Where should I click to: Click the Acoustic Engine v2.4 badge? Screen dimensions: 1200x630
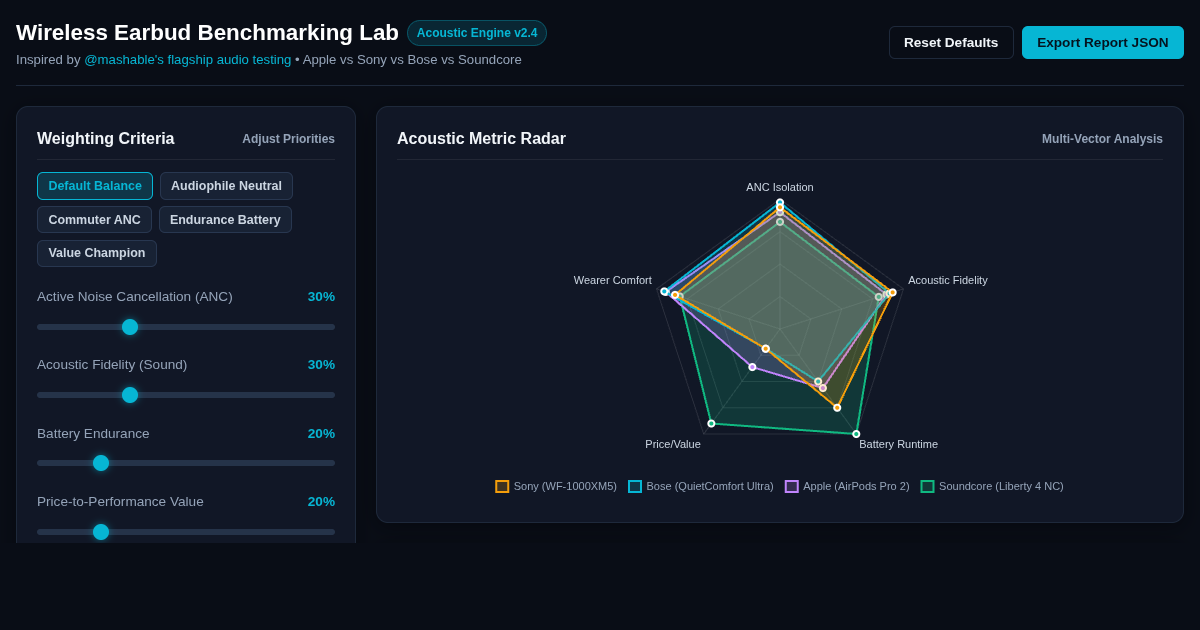477,33
